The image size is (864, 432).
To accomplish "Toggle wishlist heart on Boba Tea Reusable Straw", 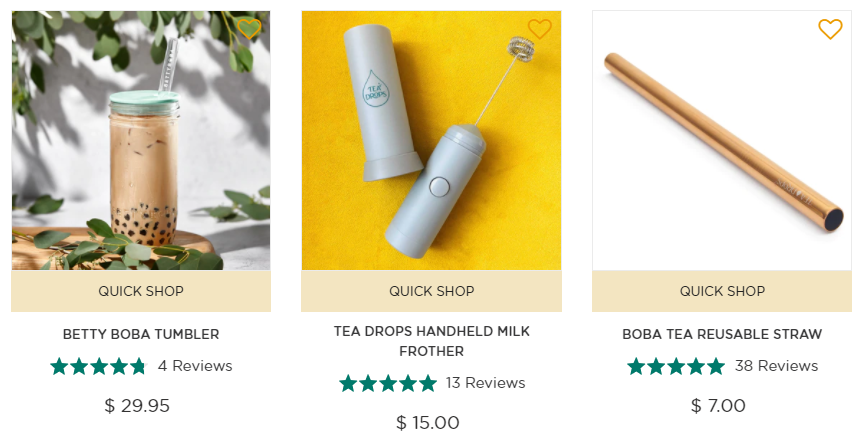I will 830,29.
